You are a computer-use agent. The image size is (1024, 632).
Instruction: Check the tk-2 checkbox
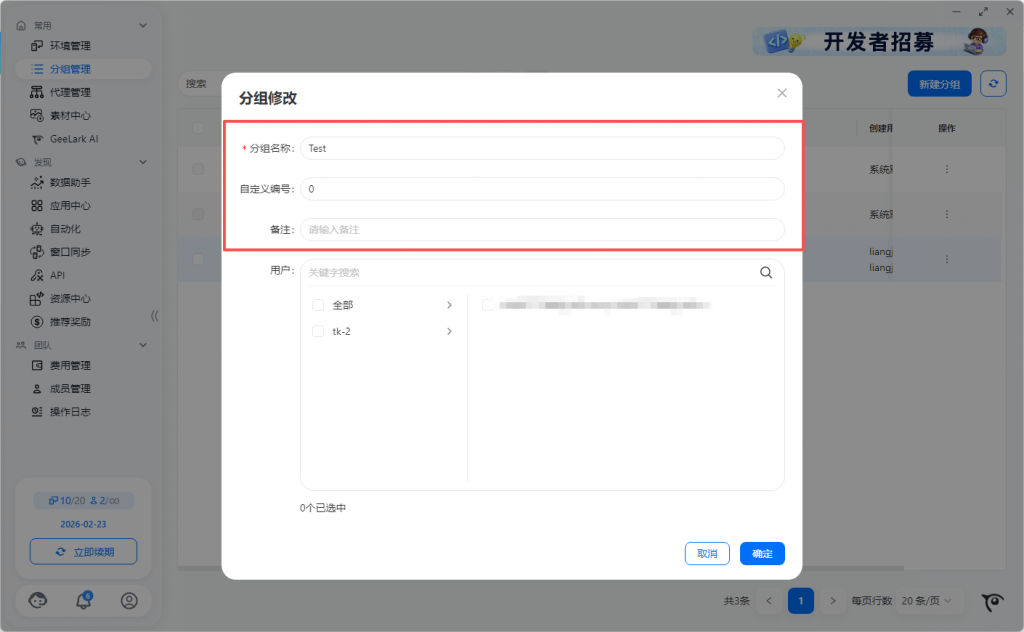[318, 331]
